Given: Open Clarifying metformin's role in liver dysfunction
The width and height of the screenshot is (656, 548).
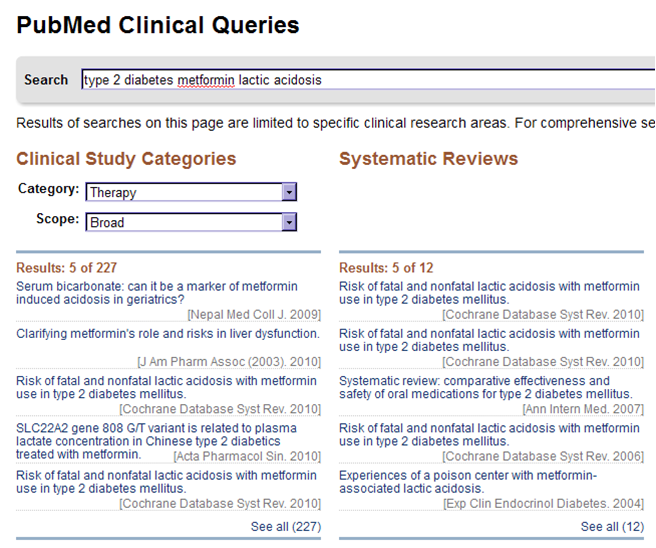Looking at the screenshot, I should [168, 333].
